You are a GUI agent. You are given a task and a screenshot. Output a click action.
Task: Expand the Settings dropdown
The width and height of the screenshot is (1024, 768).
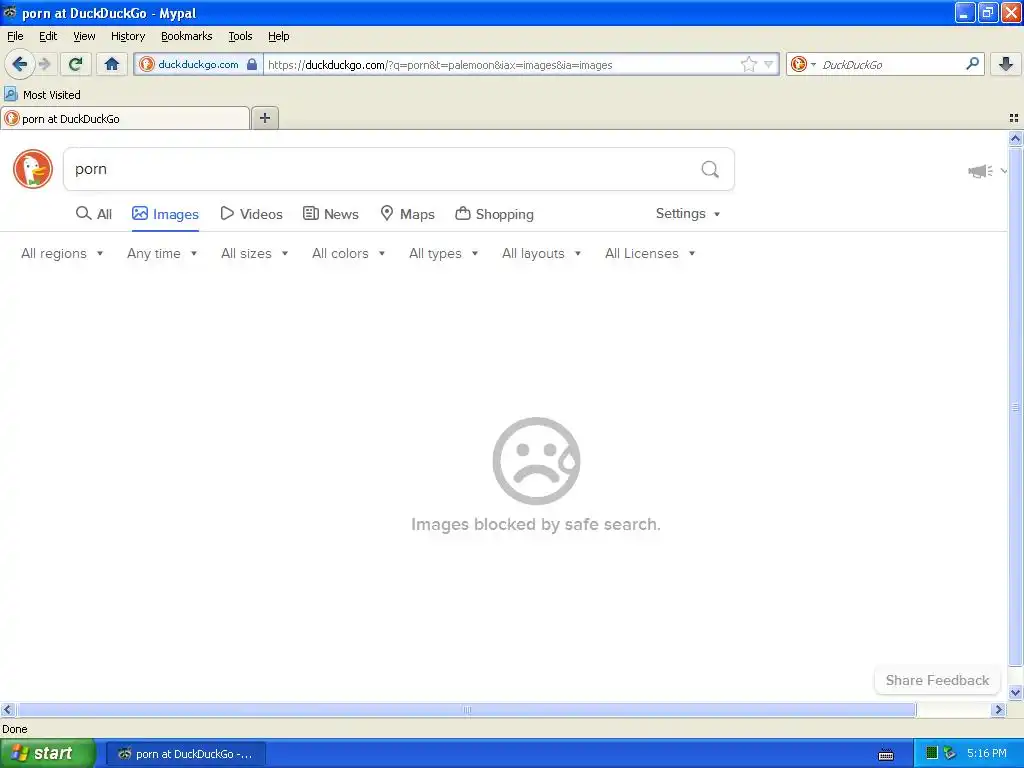(x=688, y=214)
